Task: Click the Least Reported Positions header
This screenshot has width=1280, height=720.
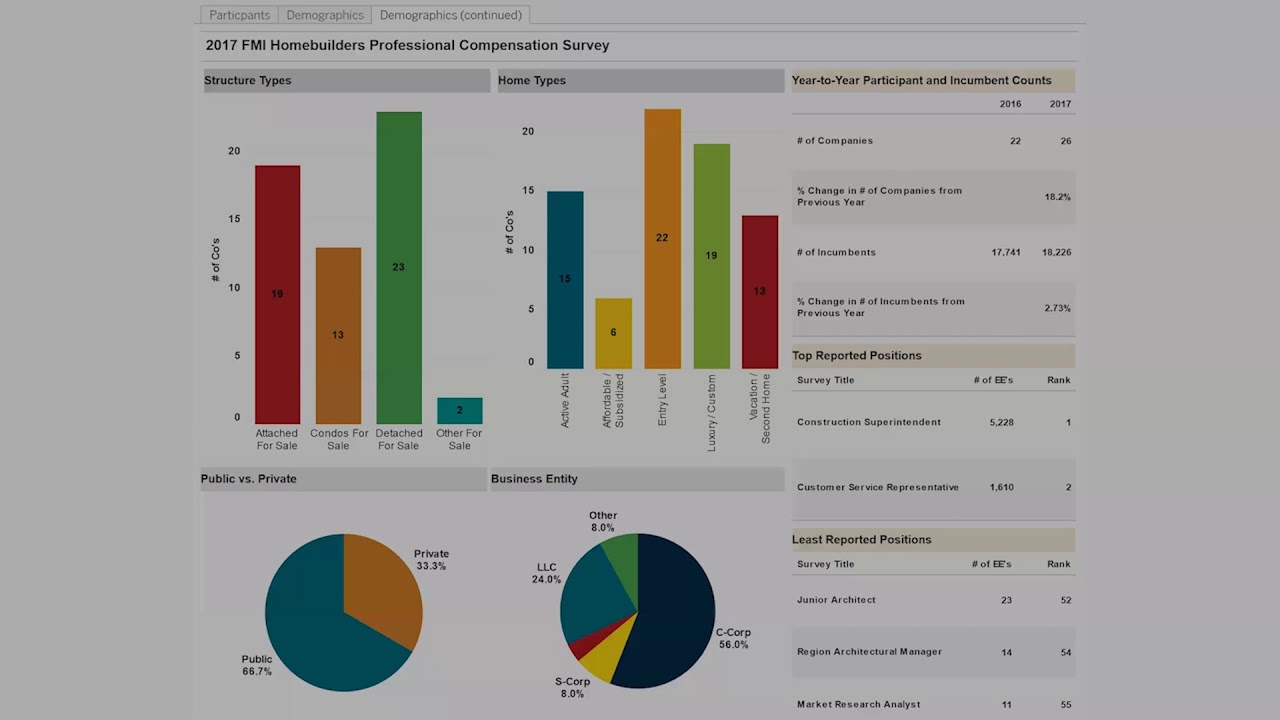Action: [x=933, y=539]
